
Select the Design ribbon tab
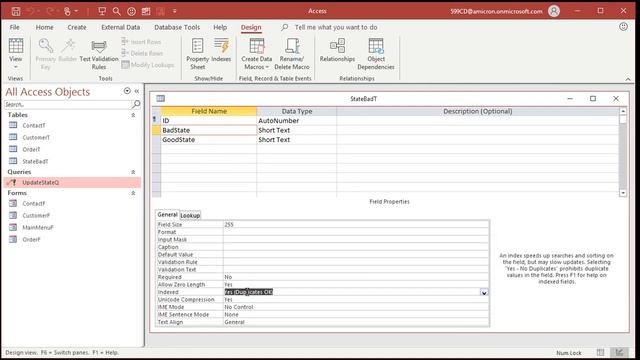[251, 27]
